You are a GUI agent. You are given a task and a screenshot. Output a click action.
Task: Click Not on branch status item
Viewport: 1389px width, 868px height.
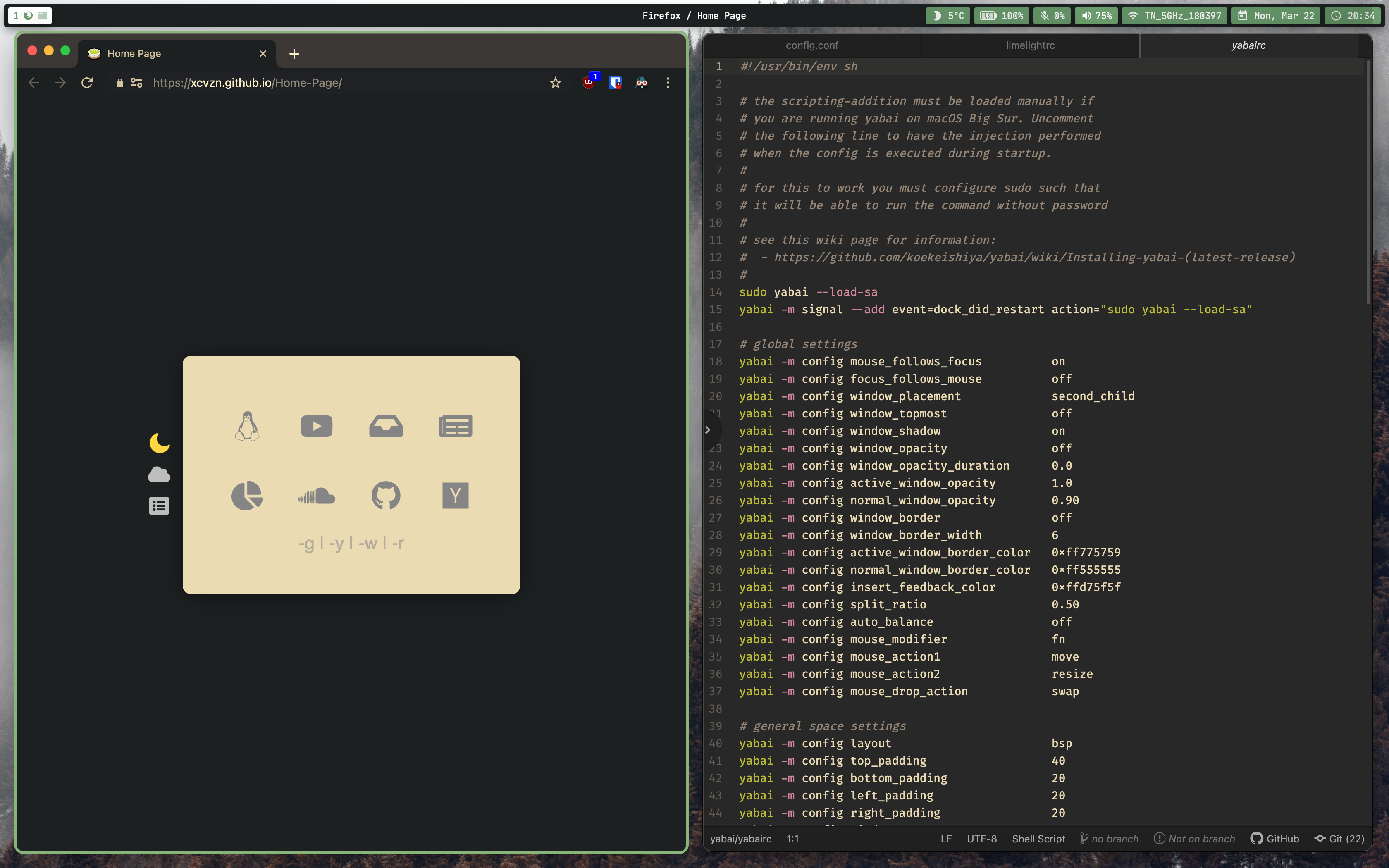1194,839
